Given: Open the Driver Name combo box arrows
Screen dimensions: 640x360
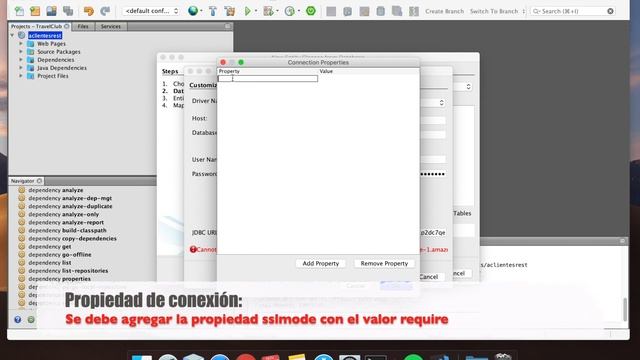Looking at the screenshot, I should pyautogui.click(x=441, y=103).
